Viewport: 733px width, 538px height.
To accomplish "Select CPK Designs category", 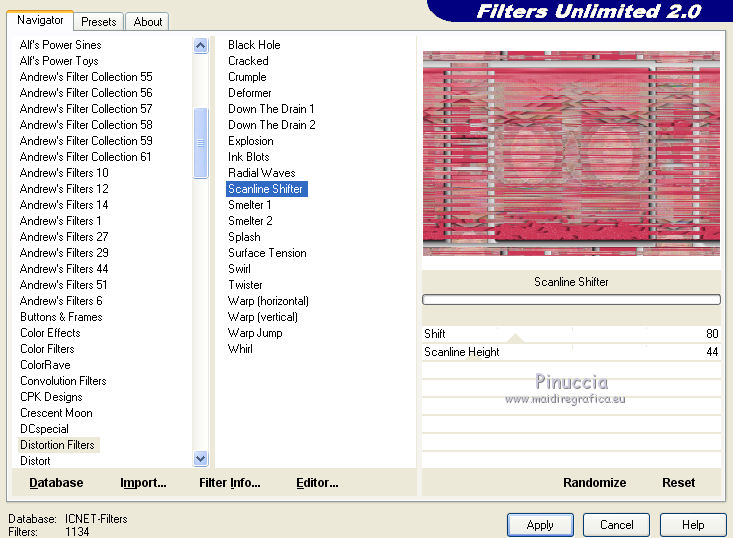I will point(51,397).
